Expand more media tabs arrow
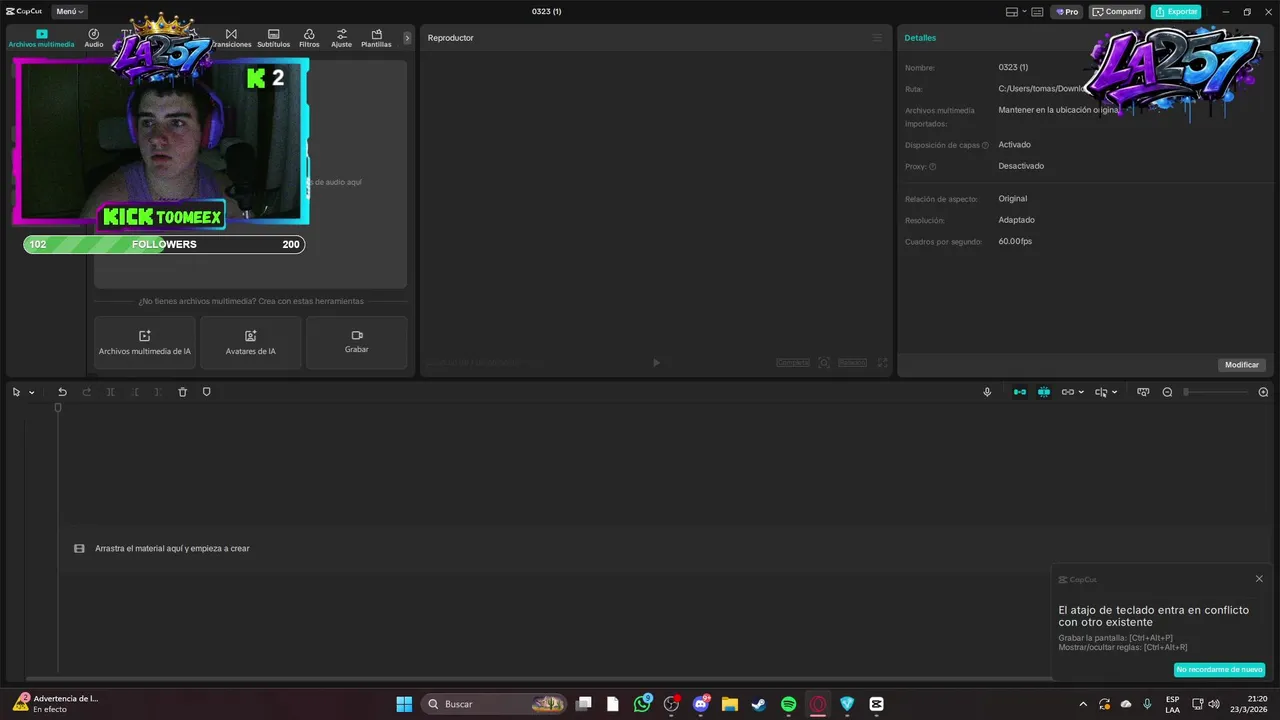The width and height of the screenshot is (1280, 720). tap(407, 38)
